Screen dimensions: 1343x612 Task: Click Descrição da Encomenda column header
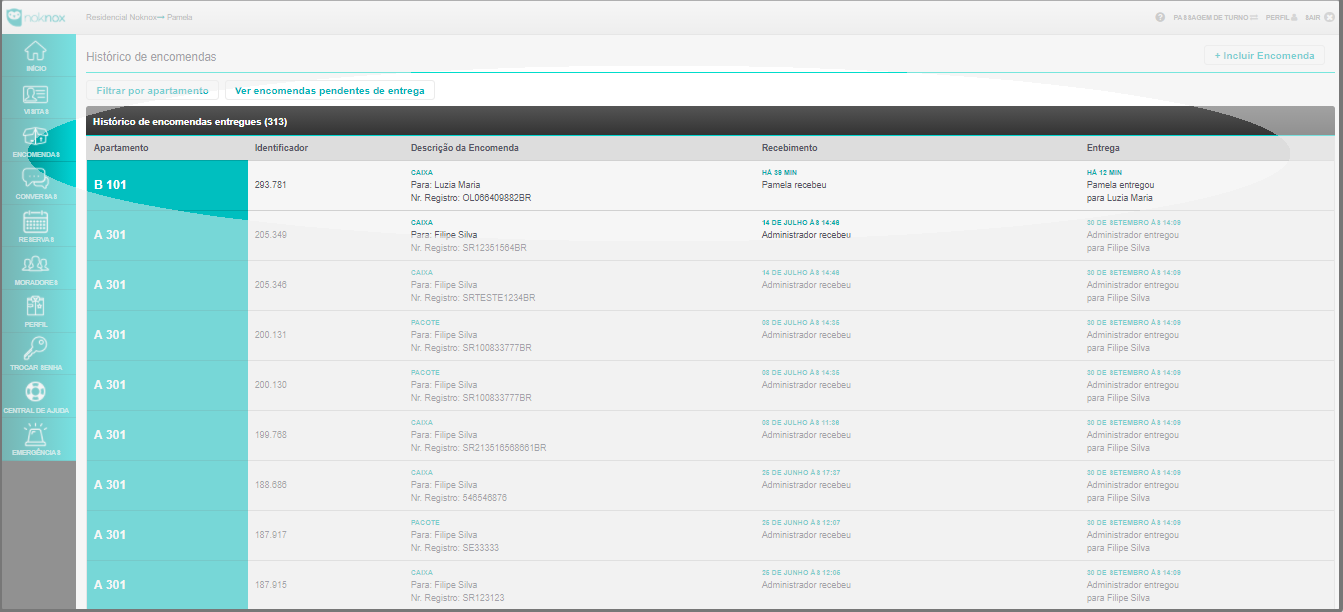(464, 148)
